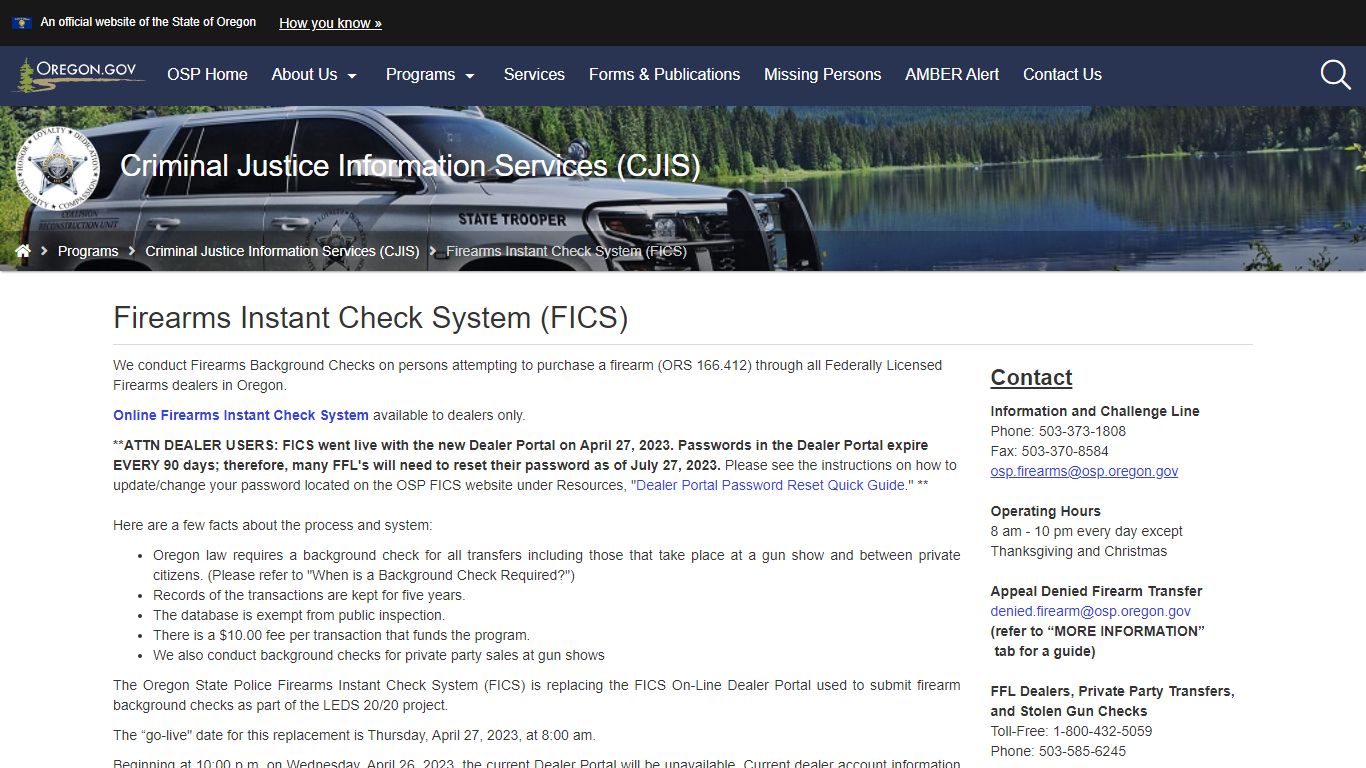Click the Oregon.gov logo
1366x768 pixels.
78,75
